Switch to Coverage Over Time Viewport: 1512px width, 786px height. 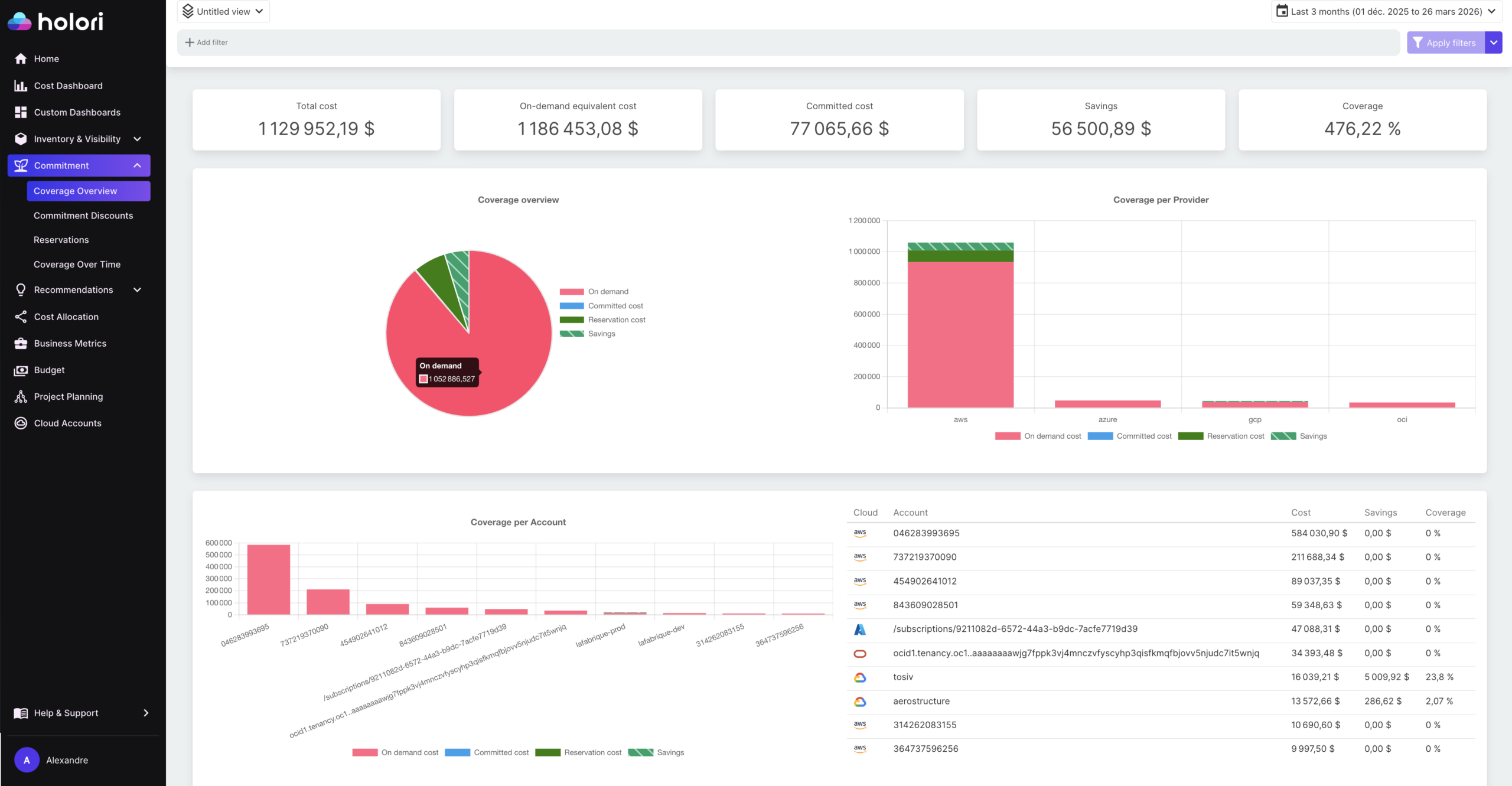pos(77,264)
